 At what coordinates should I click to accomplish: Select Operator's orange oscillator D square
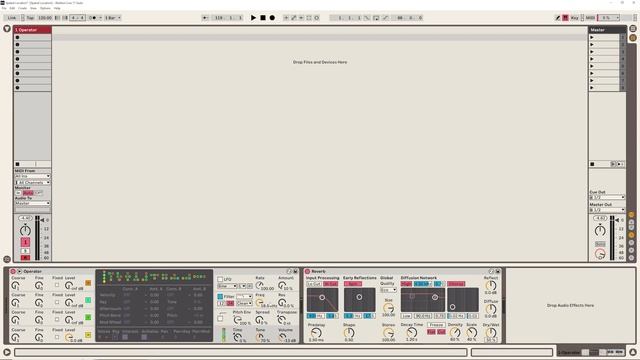point(88,283)
